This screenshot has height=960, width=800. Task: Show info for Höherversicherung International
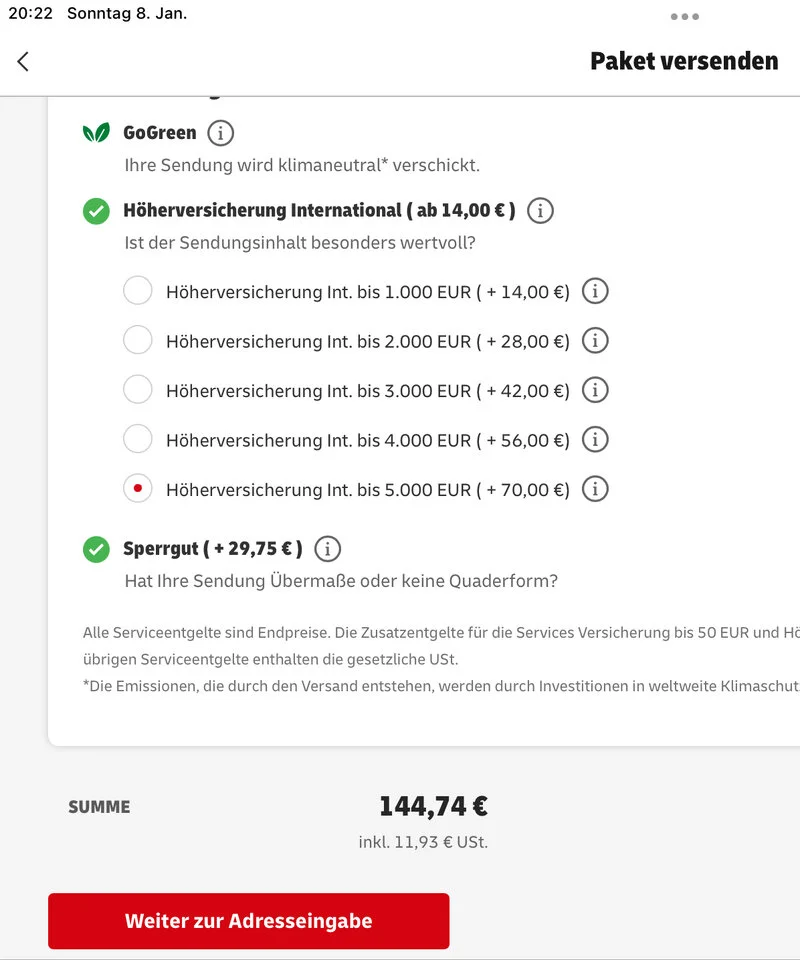click(540, 211)
